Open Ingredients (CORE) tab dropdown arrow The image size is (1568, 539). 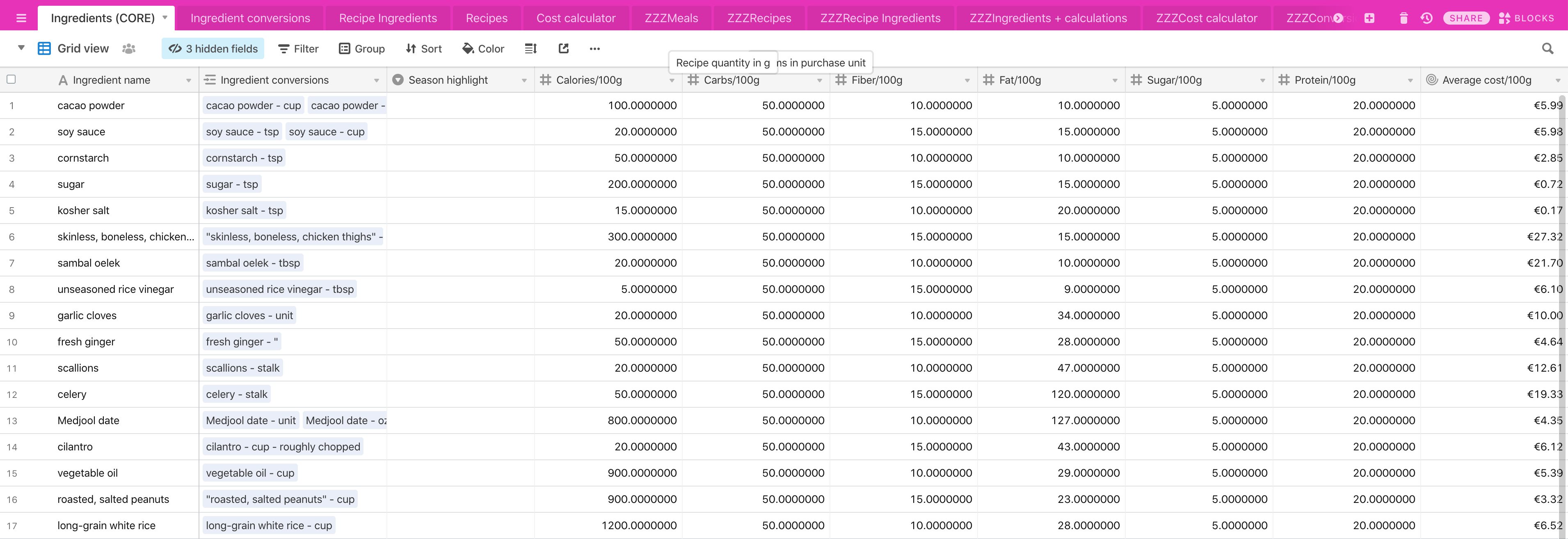coord(165,18)
